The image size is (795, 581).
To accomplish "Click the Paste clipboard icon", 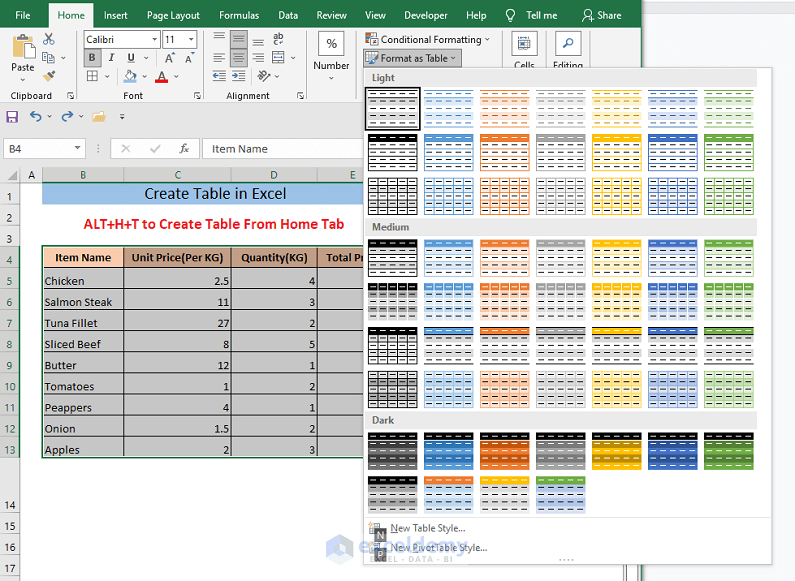I will click(23, 47).
